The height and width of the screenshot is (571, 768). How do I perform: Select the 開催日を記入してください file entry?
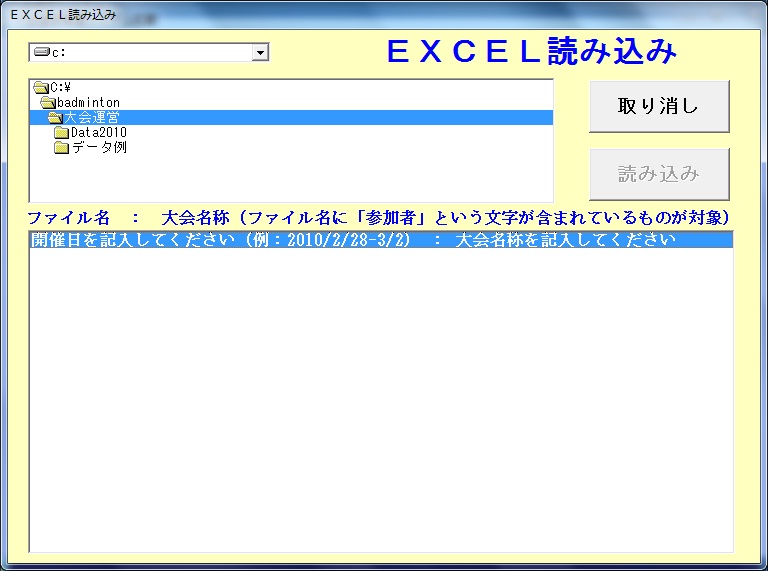[381, 240]
